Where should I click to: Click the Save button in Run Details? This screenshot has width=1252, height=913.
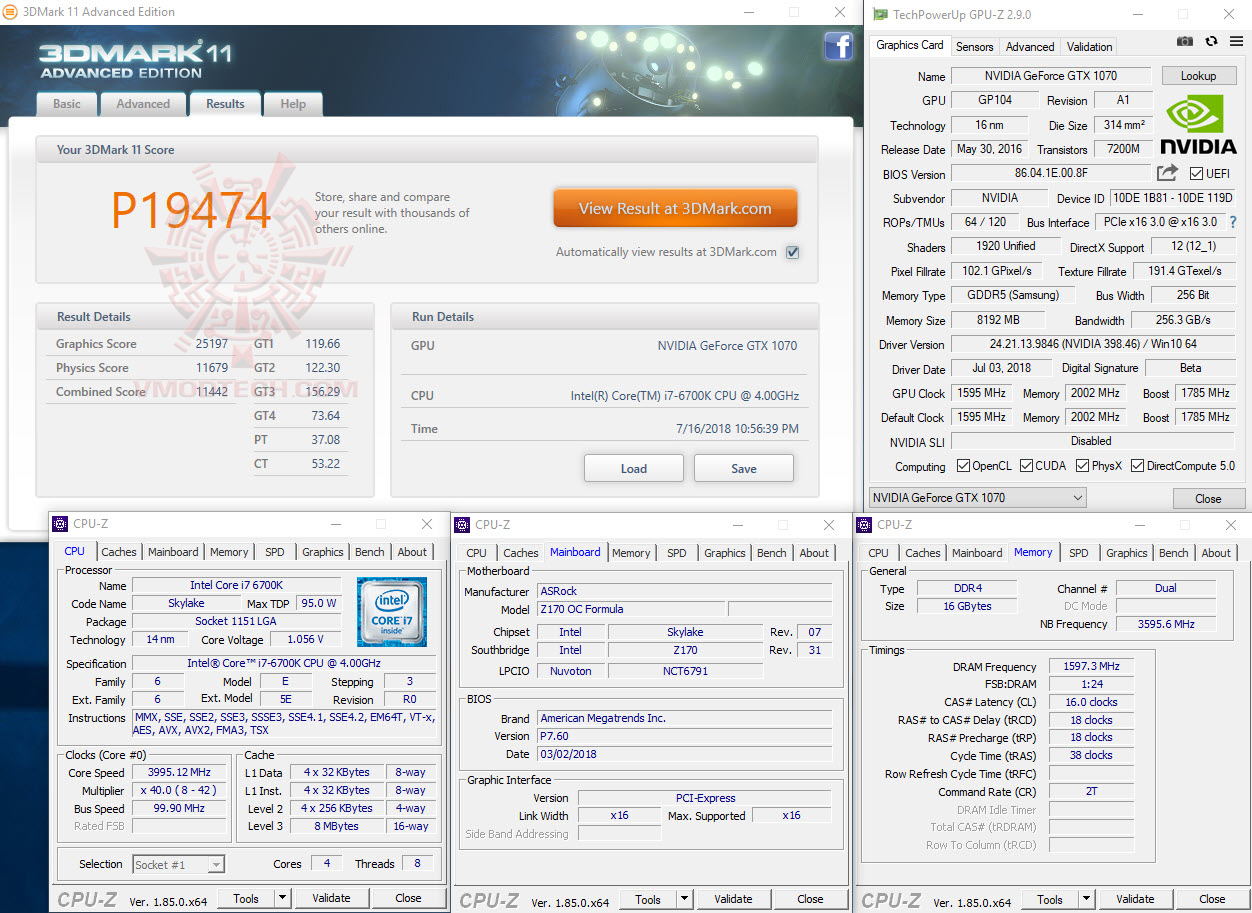coord(744,468)
